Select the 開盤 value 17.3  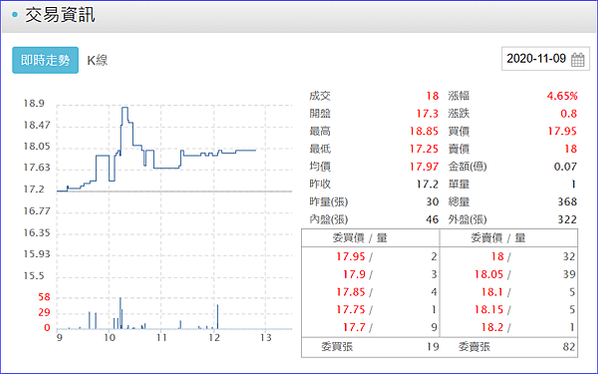(427, 114)
